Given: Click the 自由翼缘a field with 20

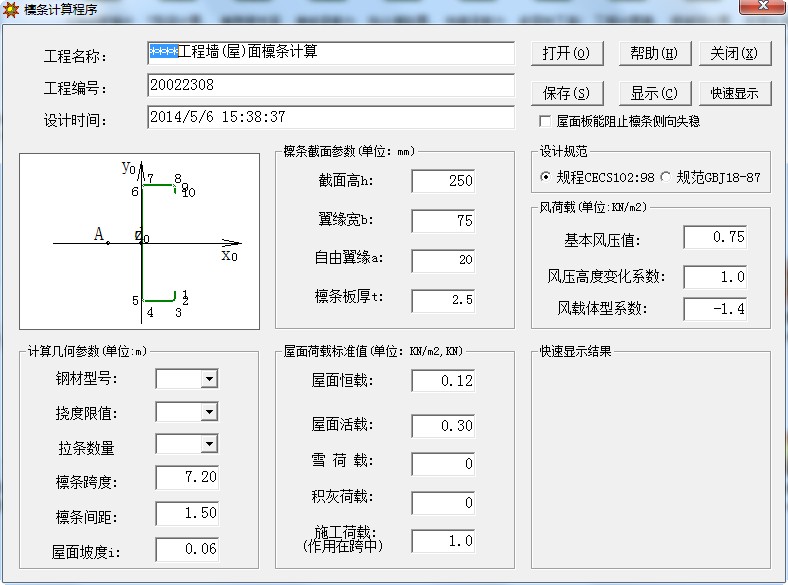Looking at the screenshot, I should tap(443, 260).
